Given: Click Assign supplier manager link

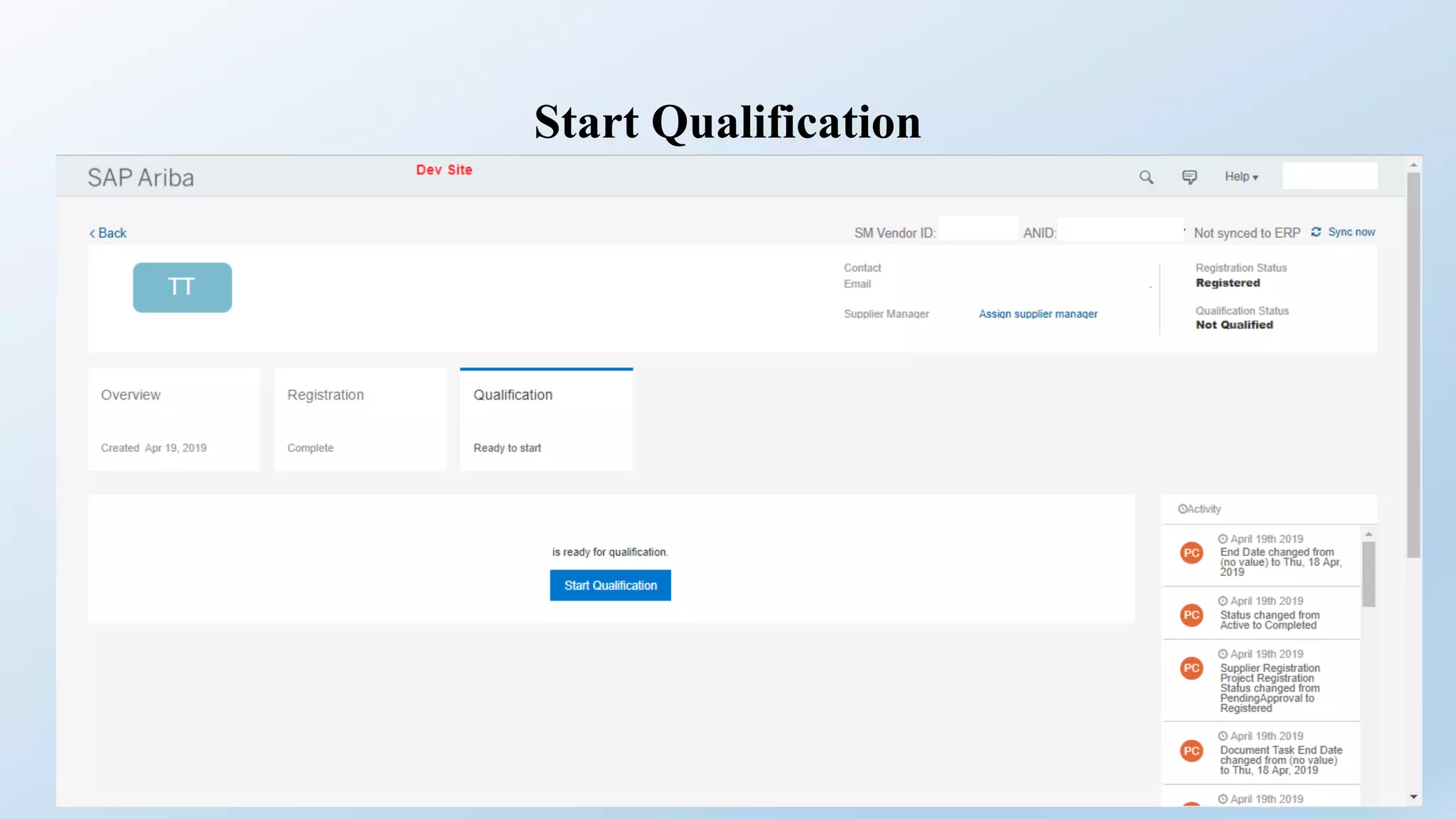Looking at the screenshot, I should pos(1038,314).
